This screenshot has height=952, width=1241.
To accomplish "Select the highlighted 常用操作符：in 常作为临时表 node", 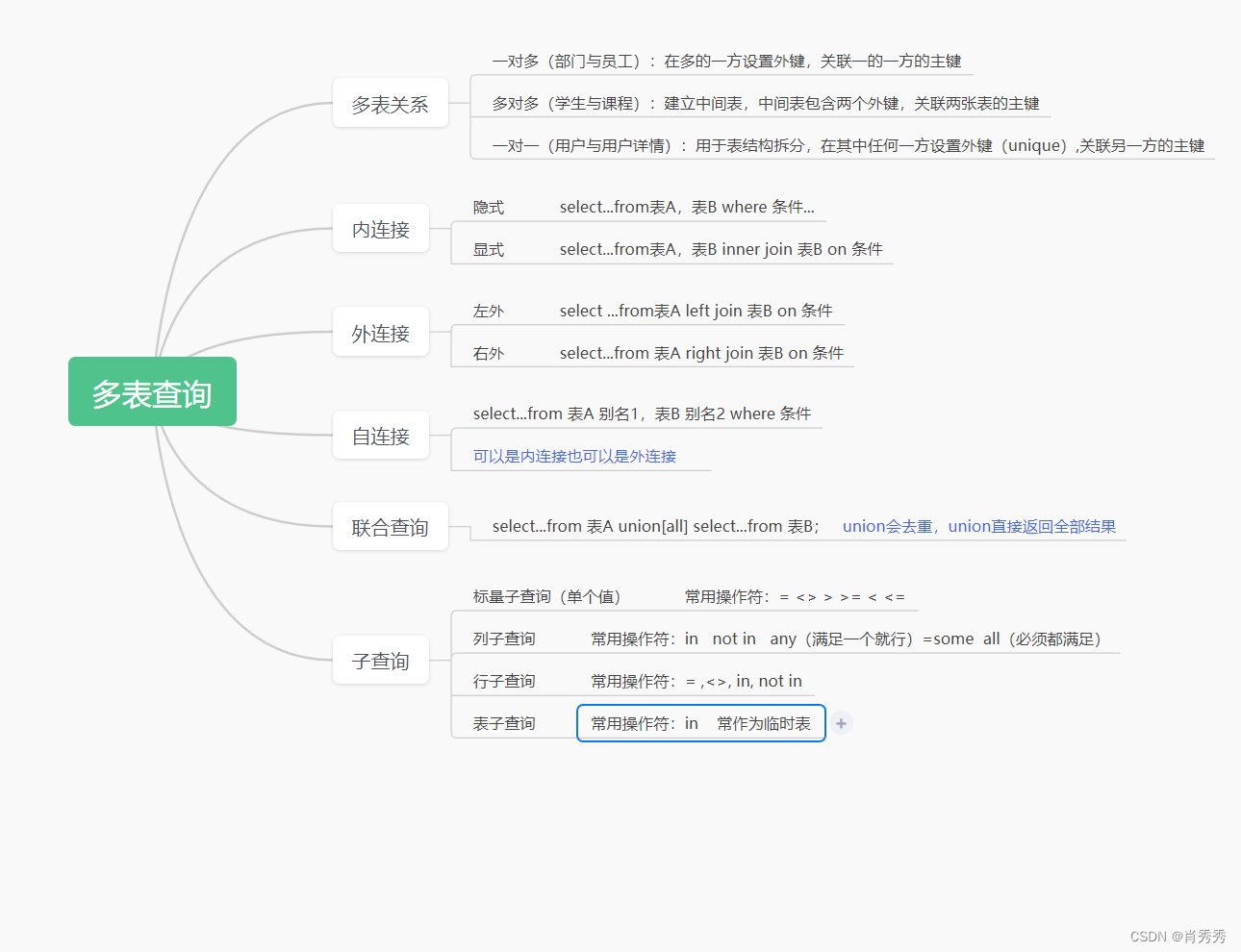I will 700,722.
